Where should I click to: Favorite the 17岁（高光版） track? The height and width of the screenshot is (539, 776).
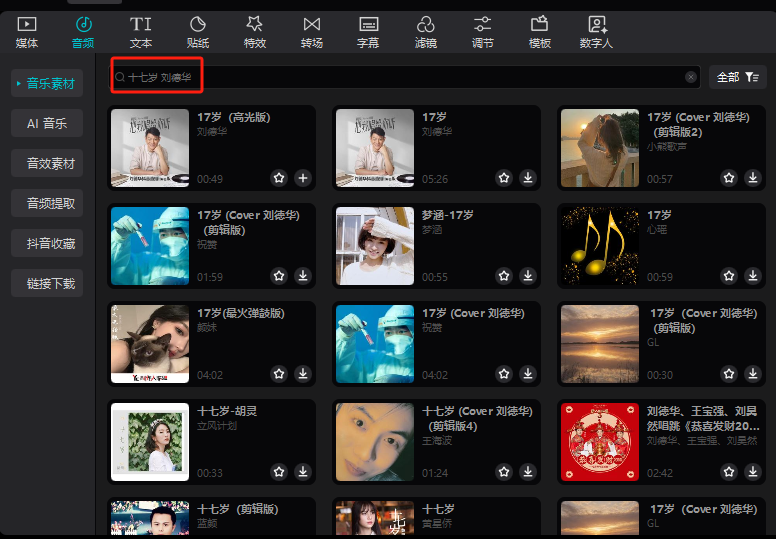click(x=279, y=178)
